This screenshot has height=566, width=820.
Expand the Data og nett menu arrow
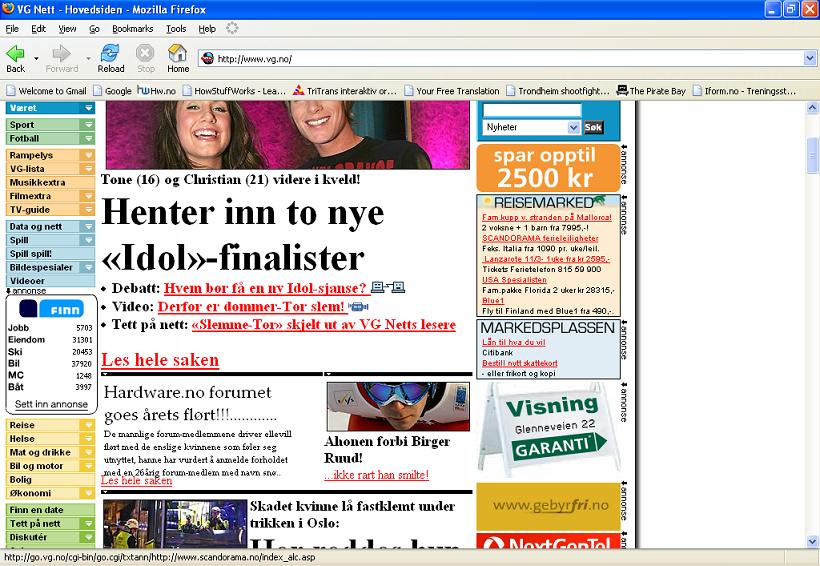(x=88, y=227)
